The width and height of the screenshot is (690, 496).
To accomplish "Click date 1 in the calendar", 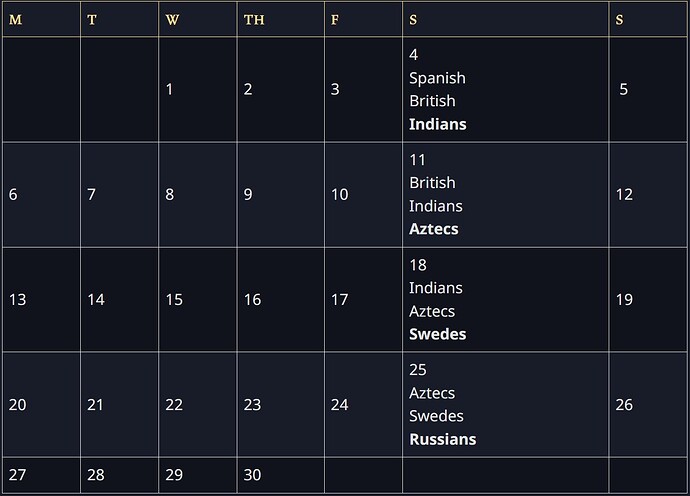I will click(169, 89).
